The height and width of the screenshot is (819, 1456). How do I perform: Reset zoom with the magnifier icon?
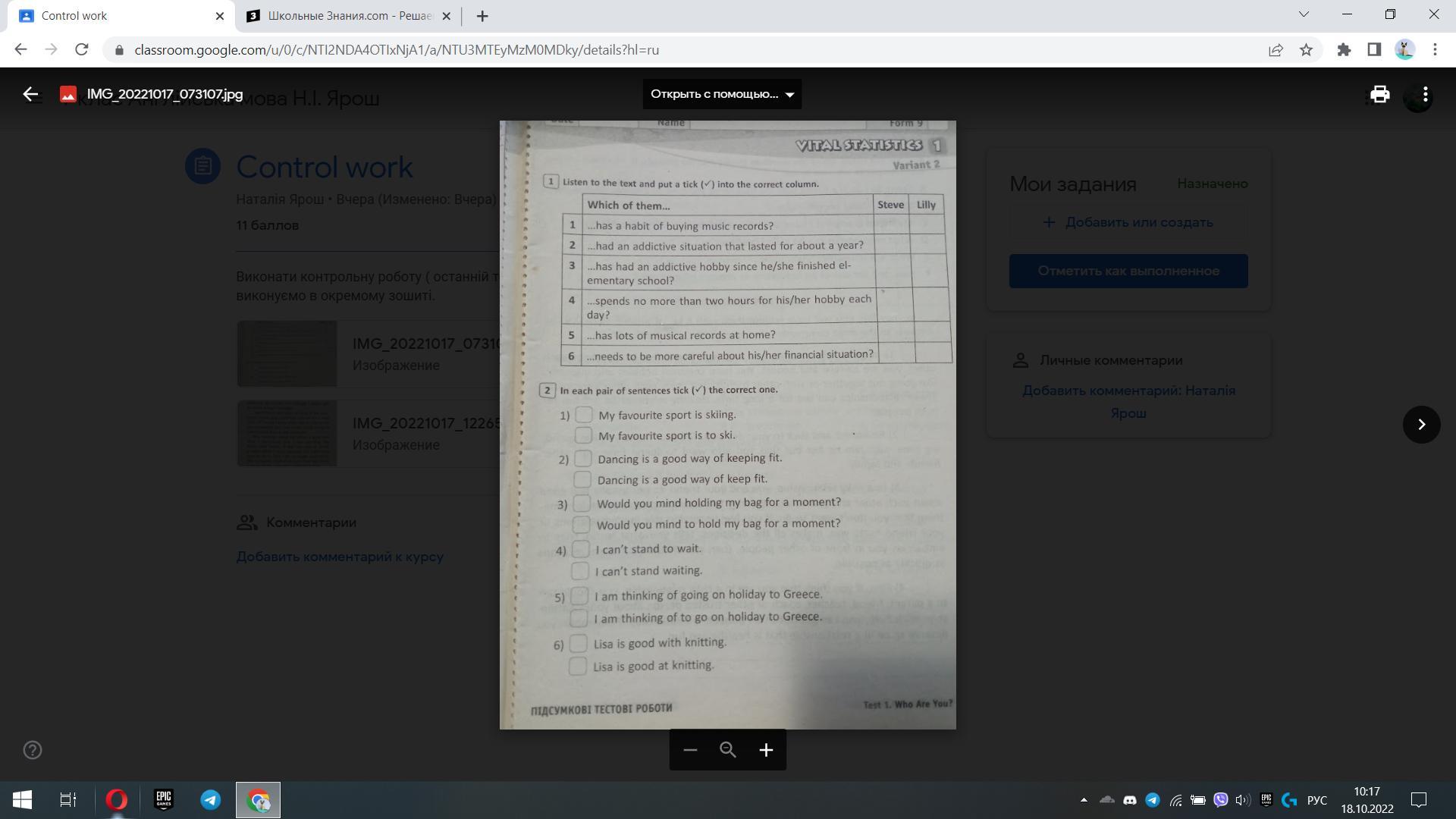728,750
